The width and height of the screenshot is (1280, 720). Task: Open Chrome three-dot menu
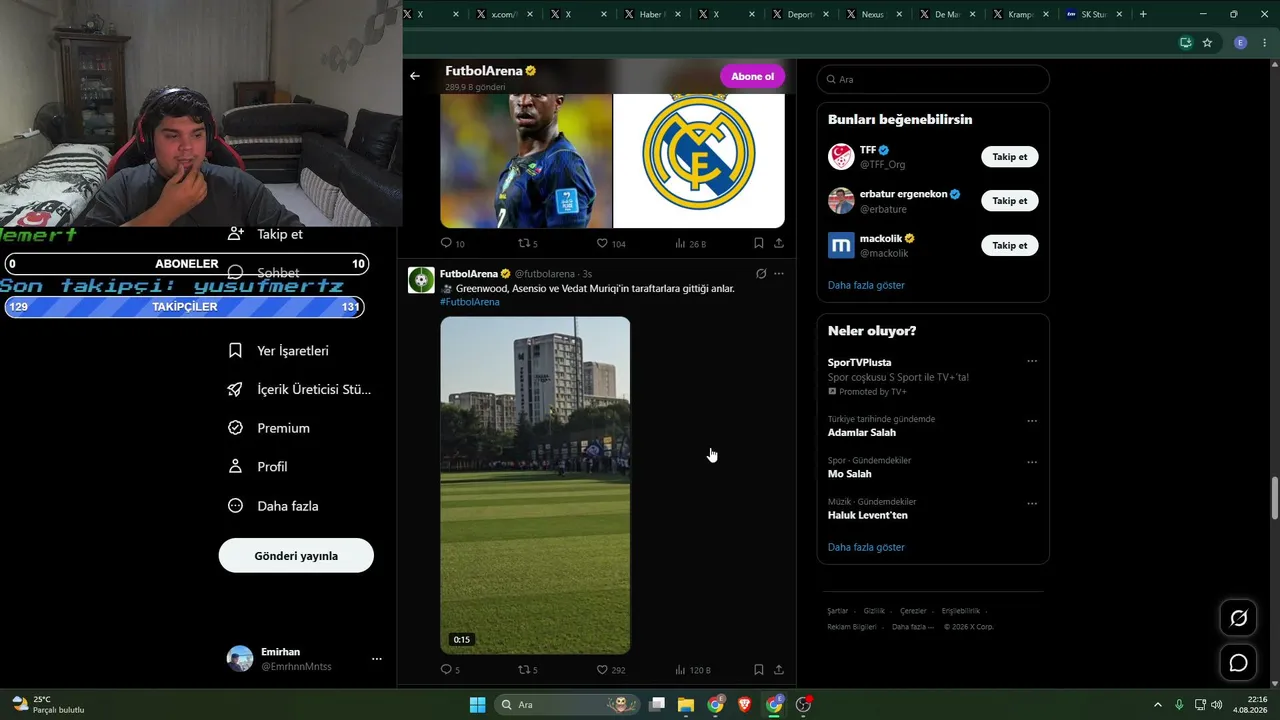coord(1264,43)
